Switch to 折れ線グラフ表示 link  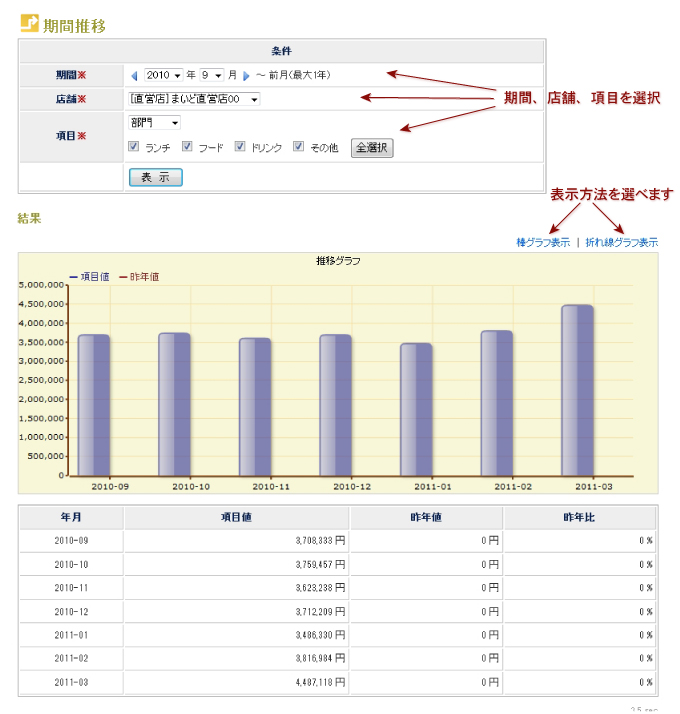(622, 242)
